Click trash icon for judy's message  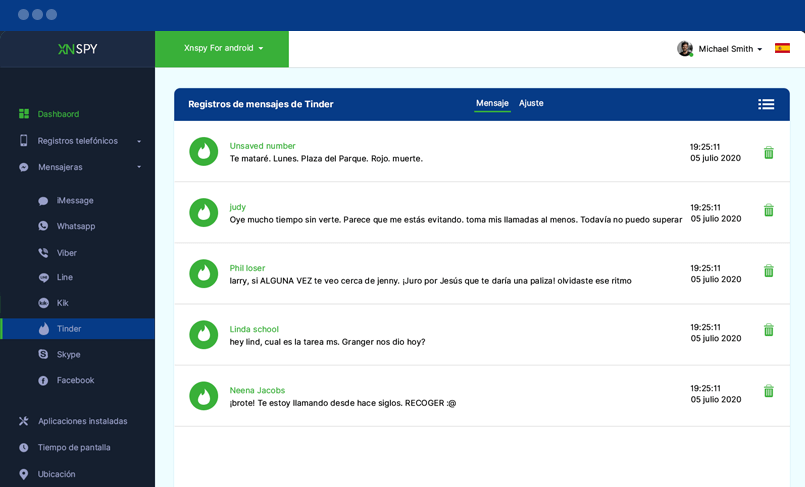tap(768, 210)
